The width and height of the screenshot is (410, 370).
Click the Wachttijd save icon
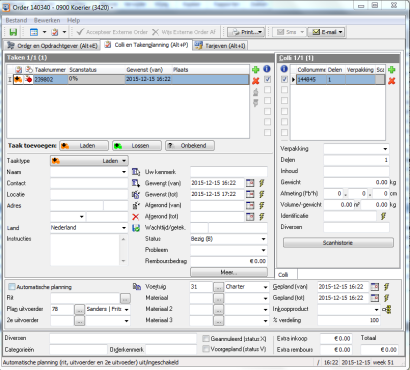(136, 228)
